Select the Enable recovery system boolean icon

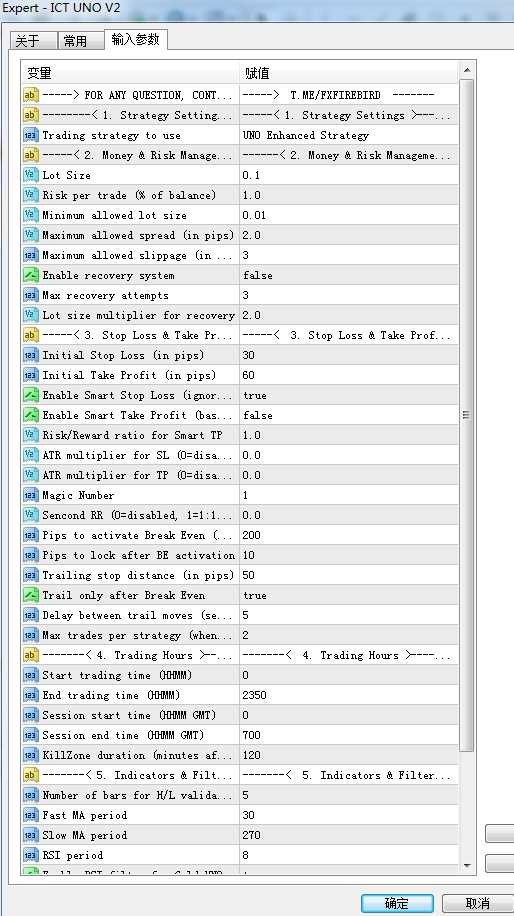tap(30, 275)
